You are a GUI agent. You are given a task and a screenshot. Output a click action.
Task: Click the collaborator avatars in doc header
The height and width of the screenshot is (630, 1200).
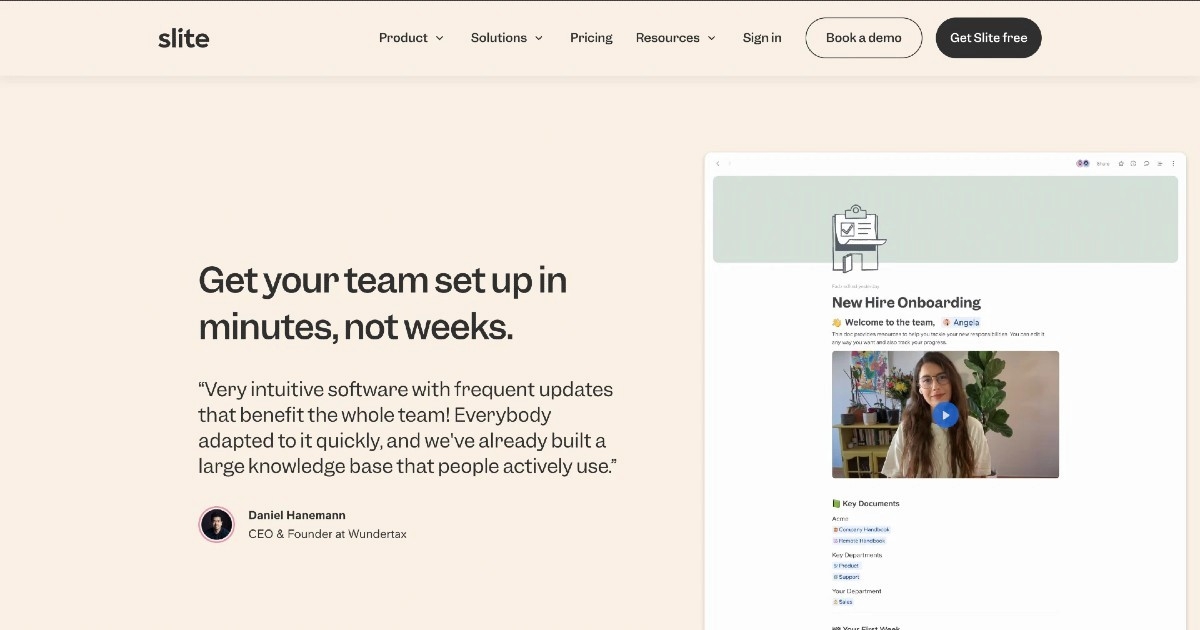pos(1082,164)
